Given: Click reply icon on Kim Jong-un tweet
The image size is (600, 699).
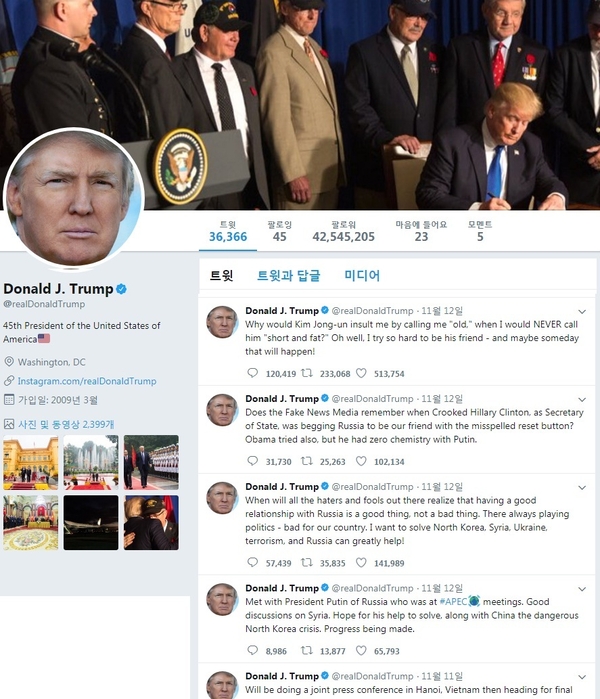Looking at the screenshot, I should [x=252, y=373].
